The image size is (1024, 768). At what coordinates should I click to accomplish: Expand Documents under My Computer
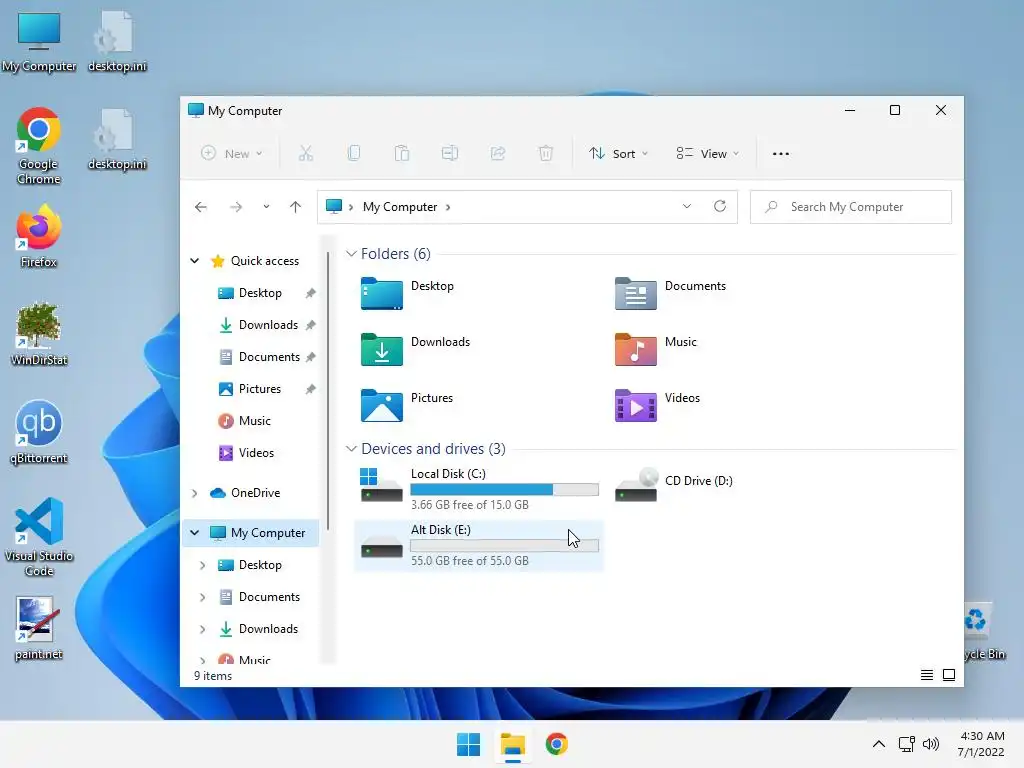click(x=202, y=597)
